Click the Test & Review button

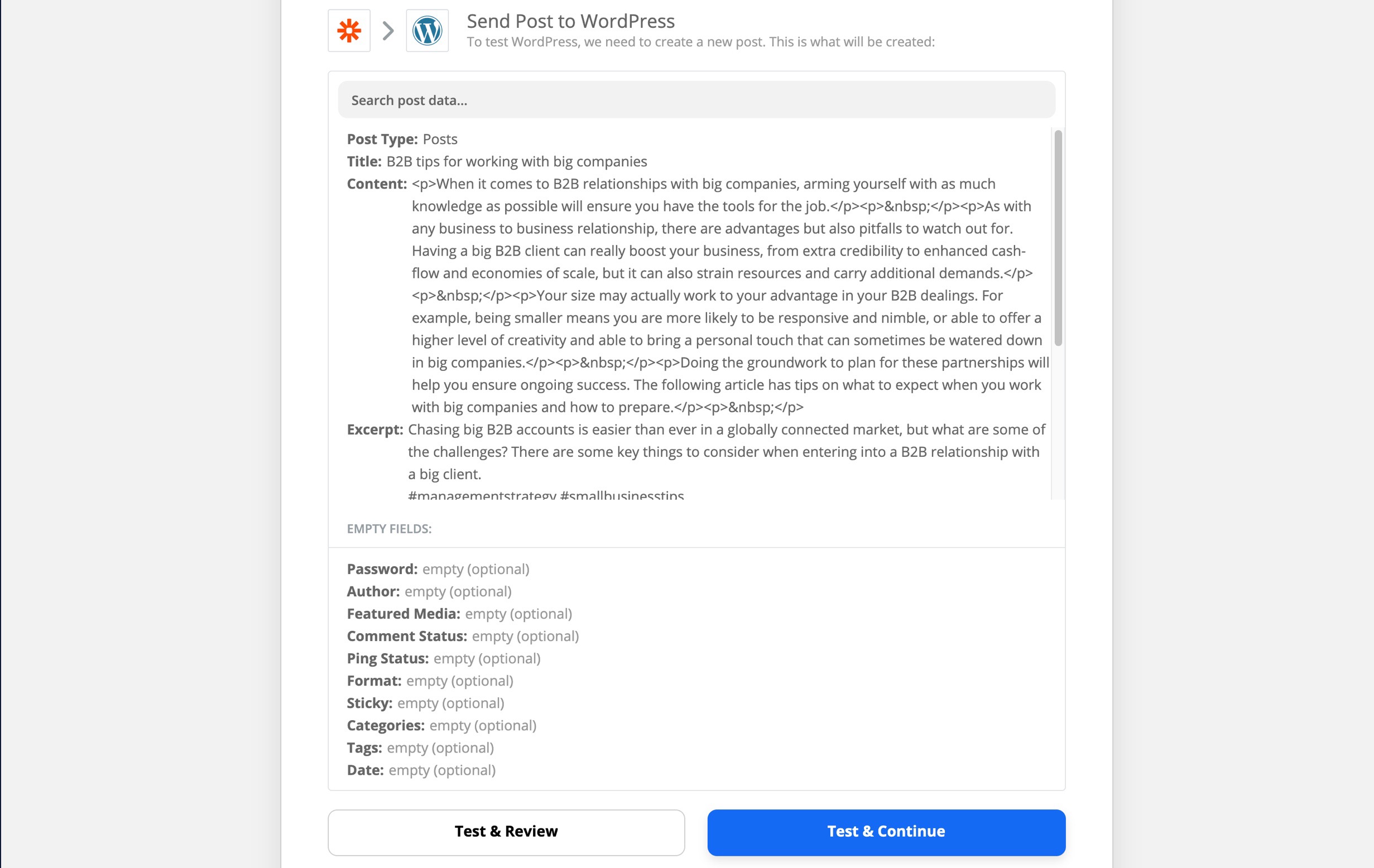tap(506, 832)
